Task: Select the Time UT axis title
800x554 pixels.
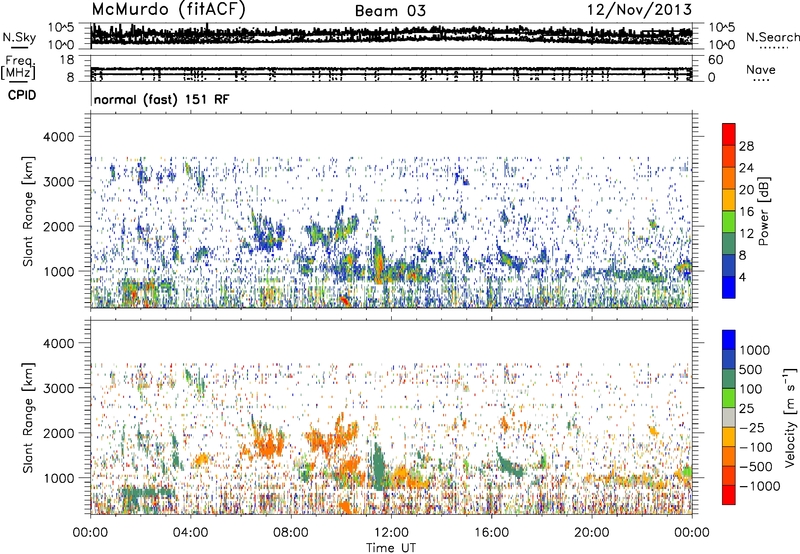Action: point(391,548)
